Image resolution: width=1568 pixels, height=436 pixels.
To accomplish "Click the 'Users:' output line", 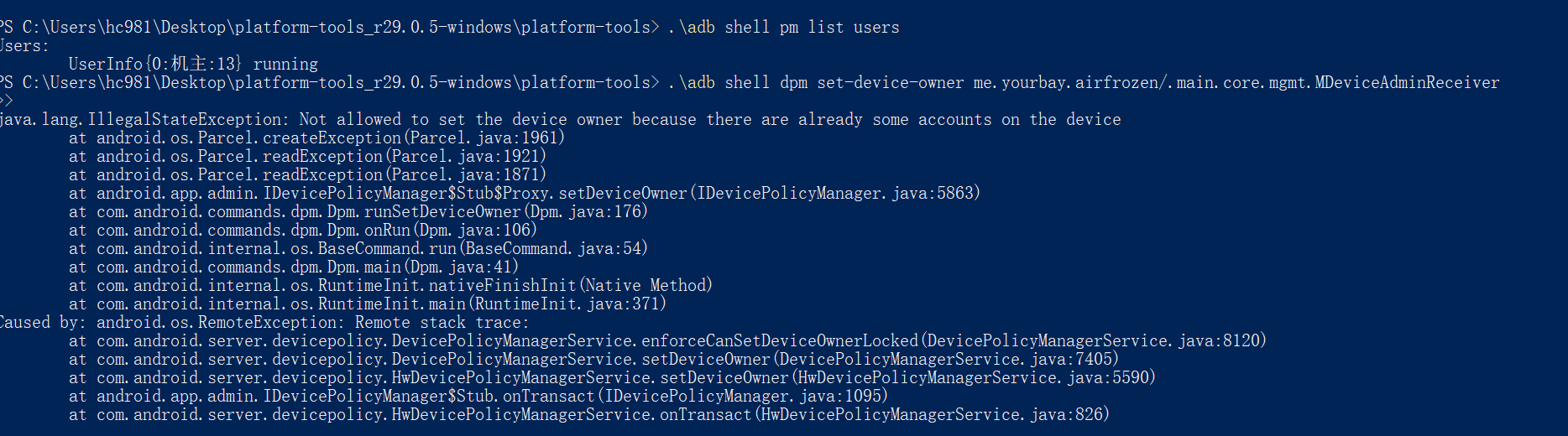I will click(25, 46).
